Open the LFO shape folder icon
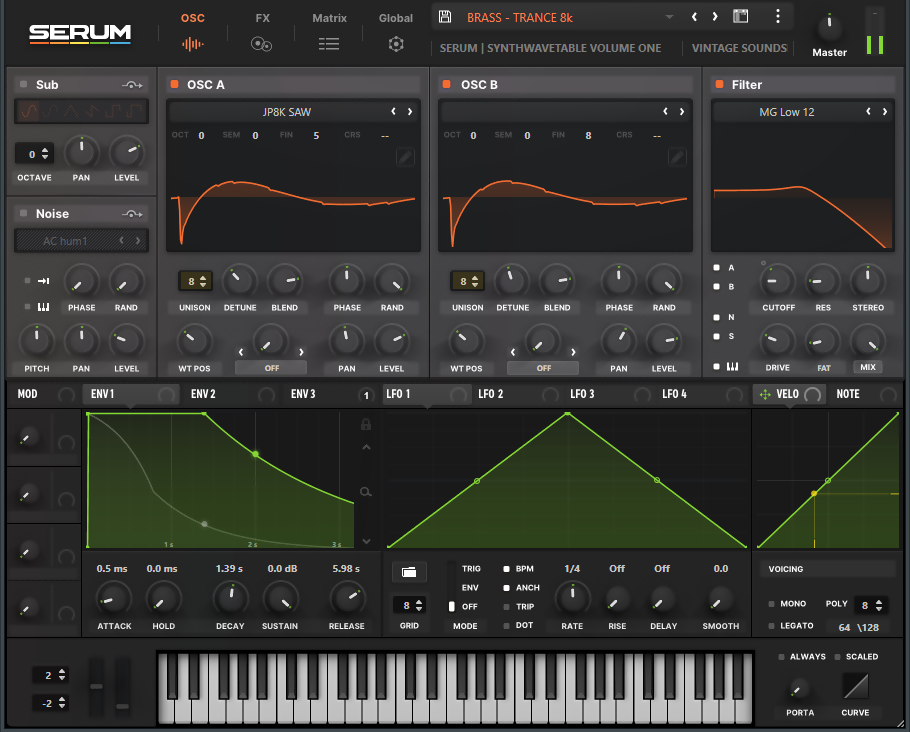The width and height of the screenshot is (910, 732). tap(409, 572)
